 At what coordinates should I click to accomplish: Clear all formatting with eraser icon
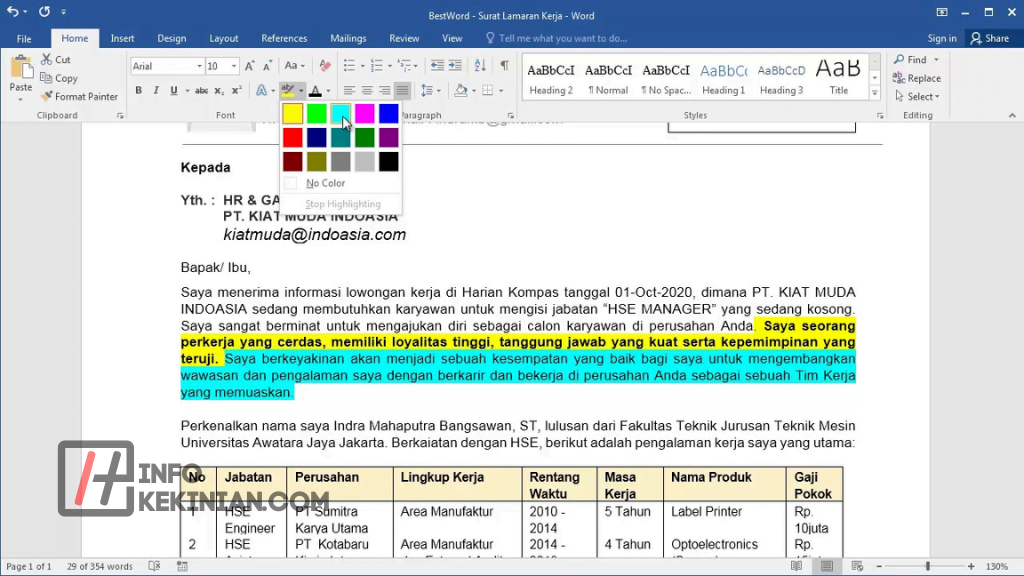[x=325, y=66]
